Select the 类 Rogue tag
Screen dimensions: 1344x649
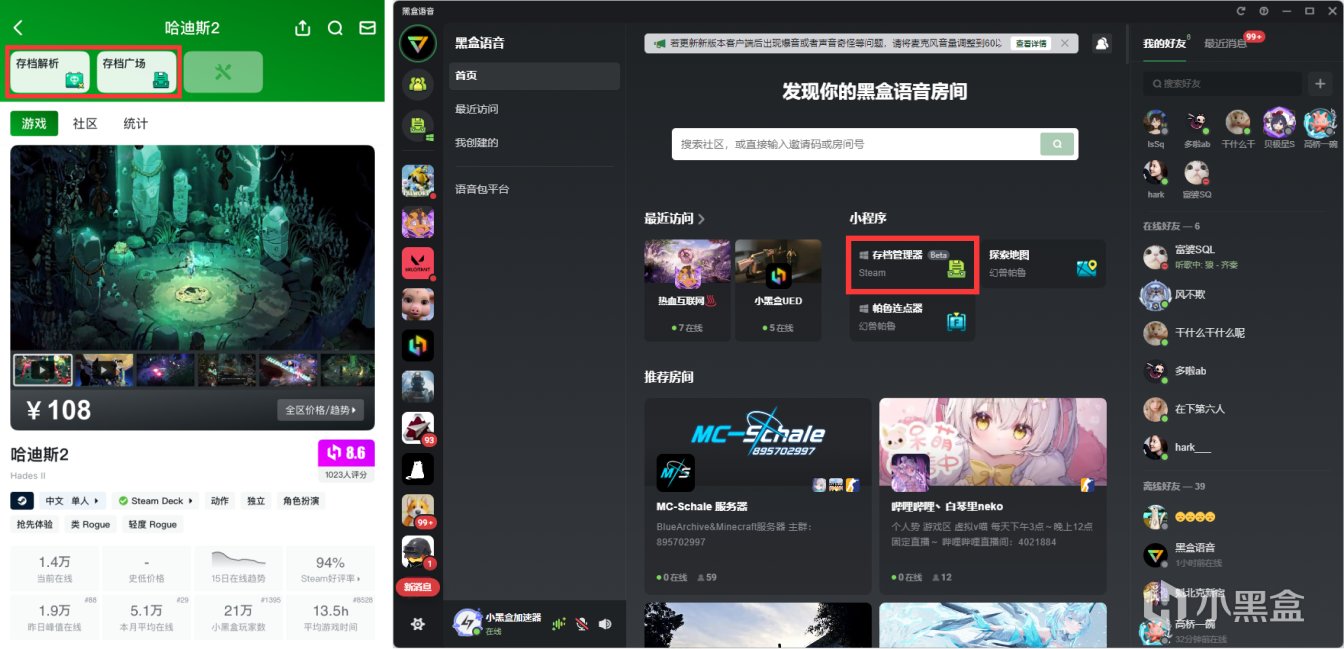[x=90, y=524]
